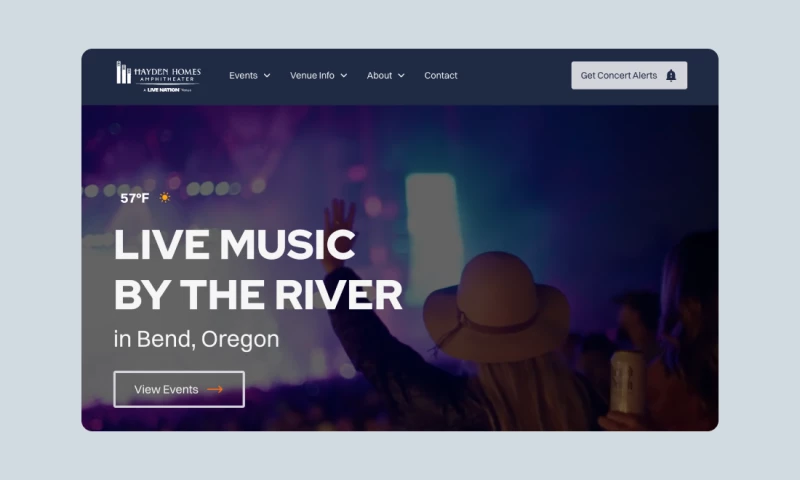Click the 57°F temperature reading
Viewport: 800px width, 480px height.
click(135, 198)
